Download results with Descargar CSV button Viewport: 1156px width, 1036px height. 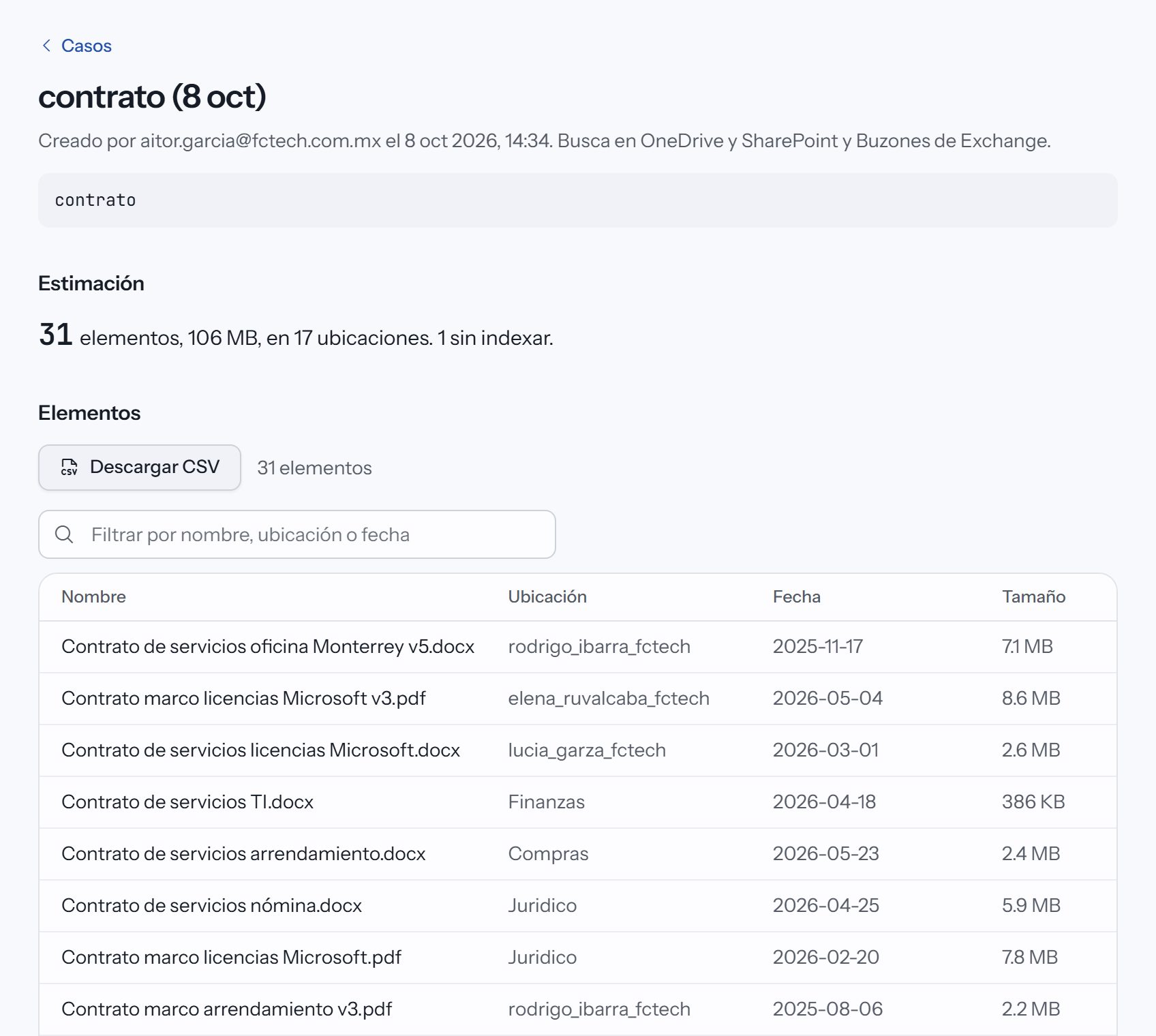(140, 467)
